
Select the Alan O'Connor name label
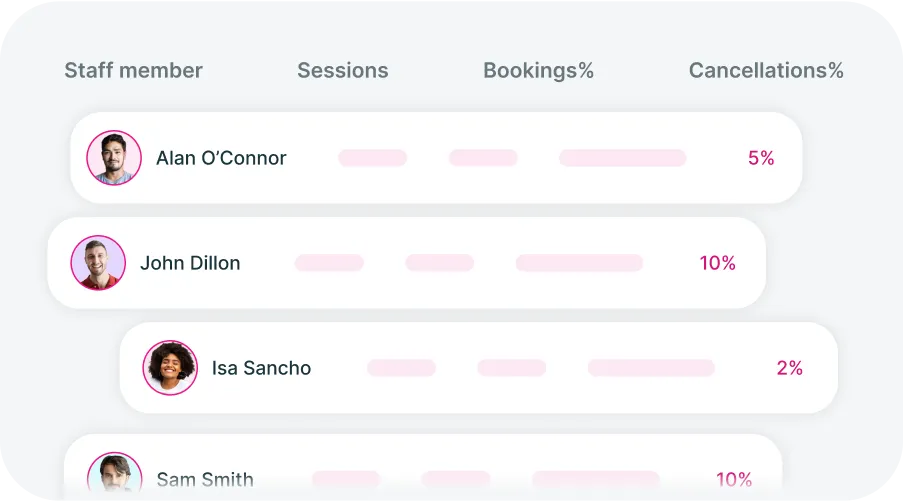click(221, 158)
